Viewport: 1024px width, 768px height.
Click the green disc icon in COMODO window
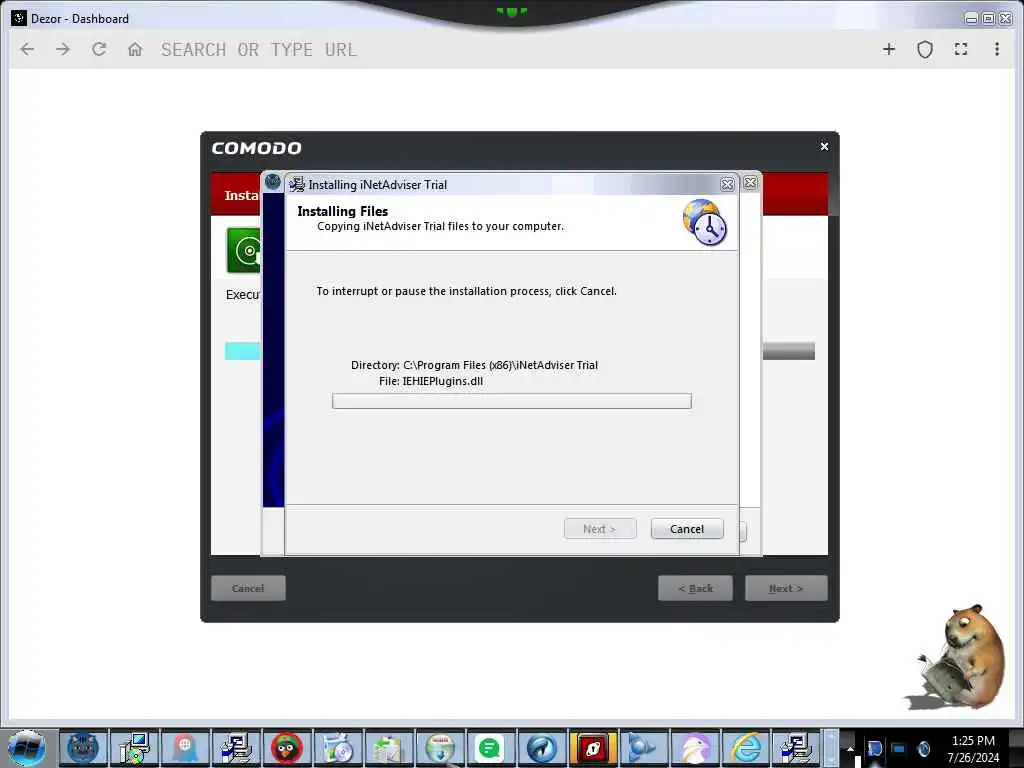(243, 250)
